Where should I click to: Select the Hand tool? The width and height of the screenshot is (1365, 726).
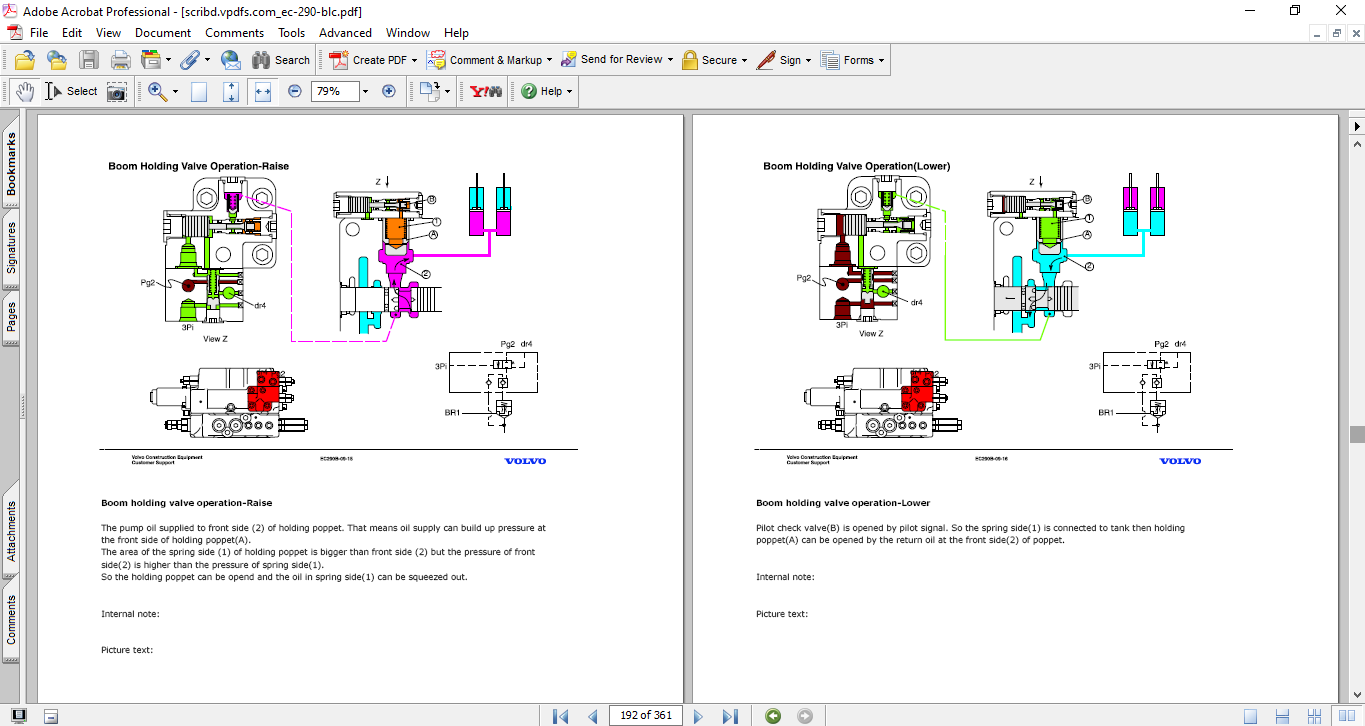(x=24, y=91)
